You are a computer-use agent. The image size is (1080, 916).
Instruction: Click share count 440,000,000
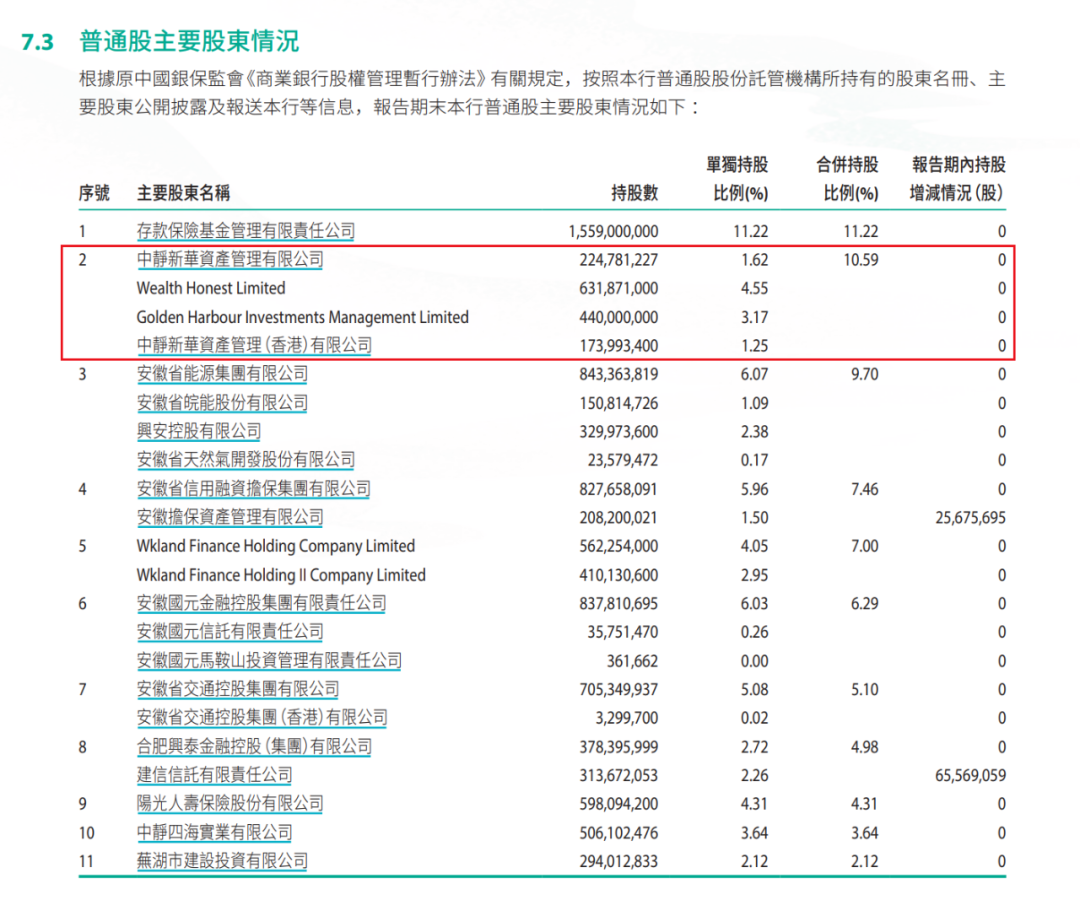[619, 318]
